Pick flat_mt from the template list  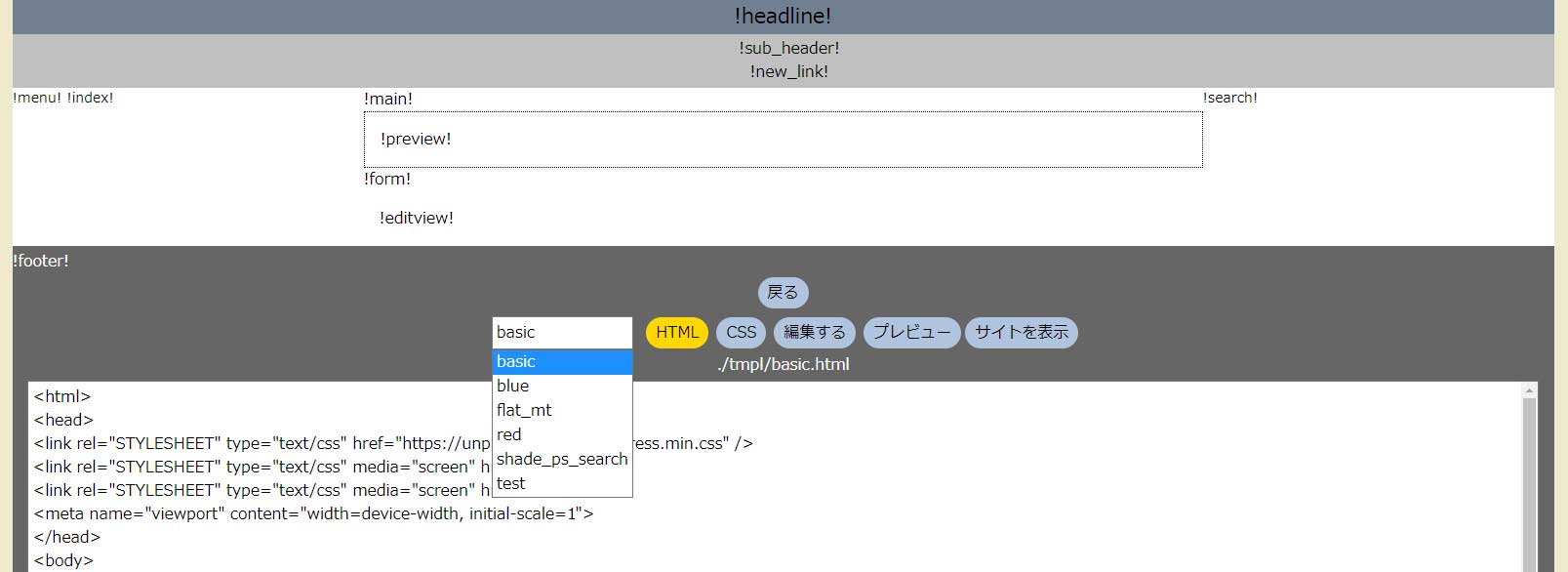[562, 411]
